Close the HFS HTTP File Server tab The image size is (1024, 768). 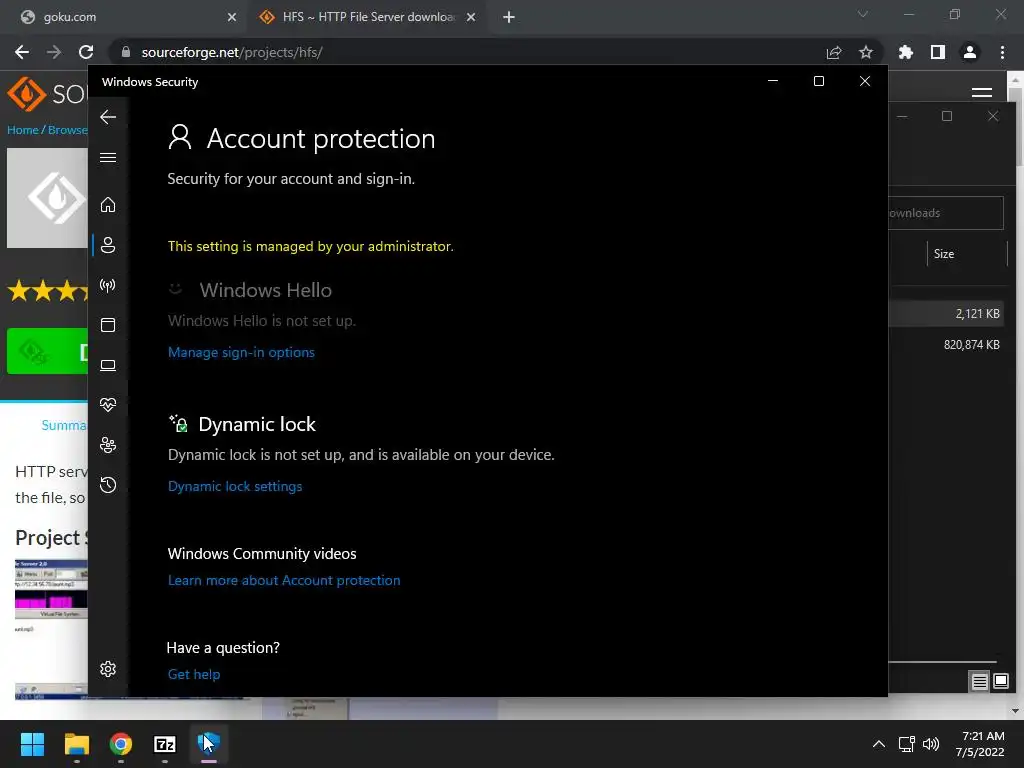pos(471,17)
